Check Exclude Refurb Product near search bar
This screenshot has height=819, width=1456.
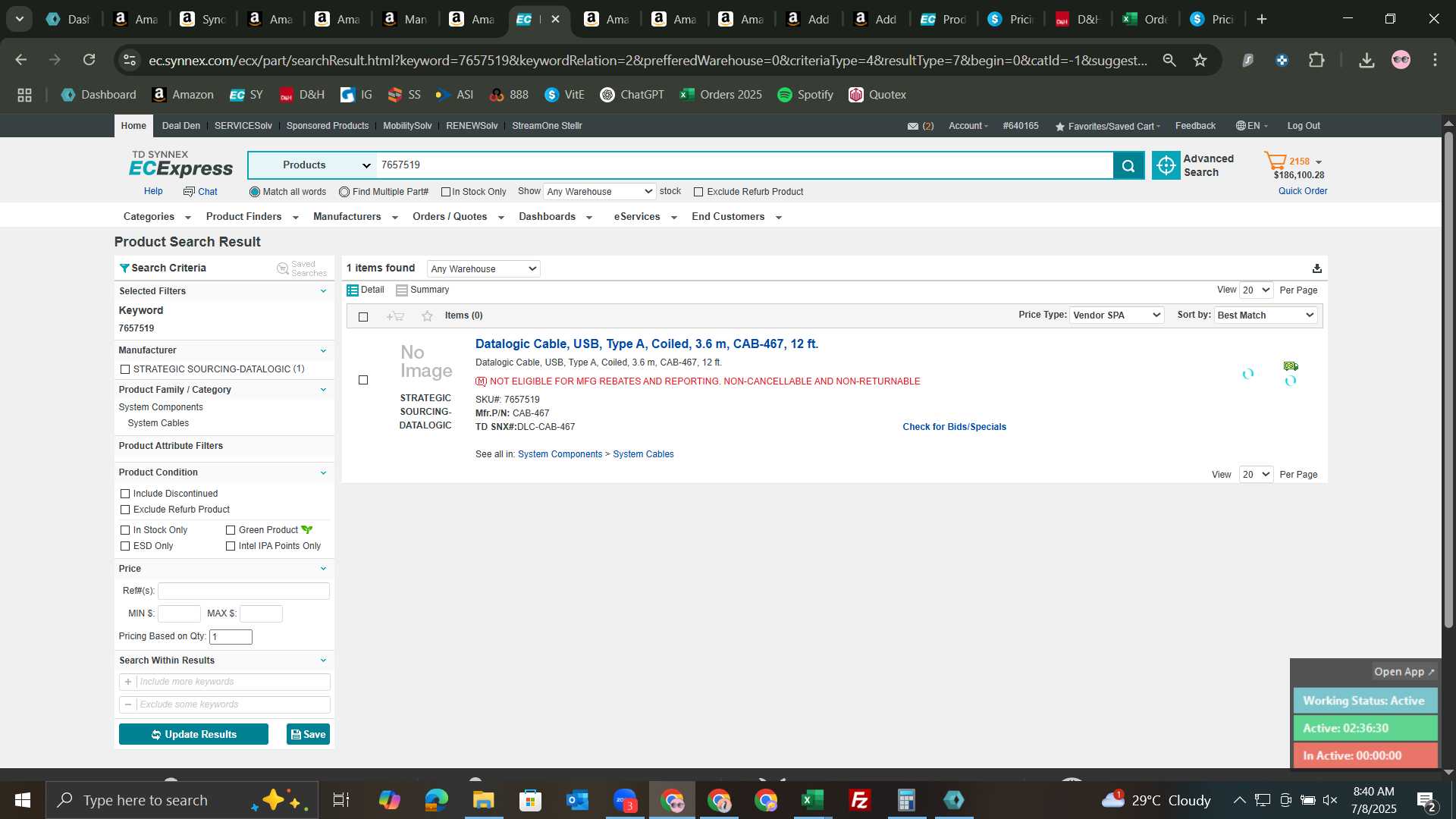point(698,192)
